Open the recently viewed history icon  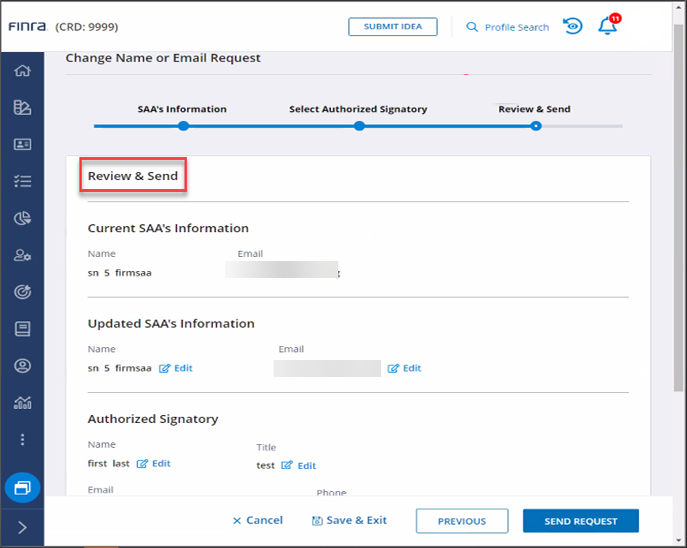coord(572,27)
